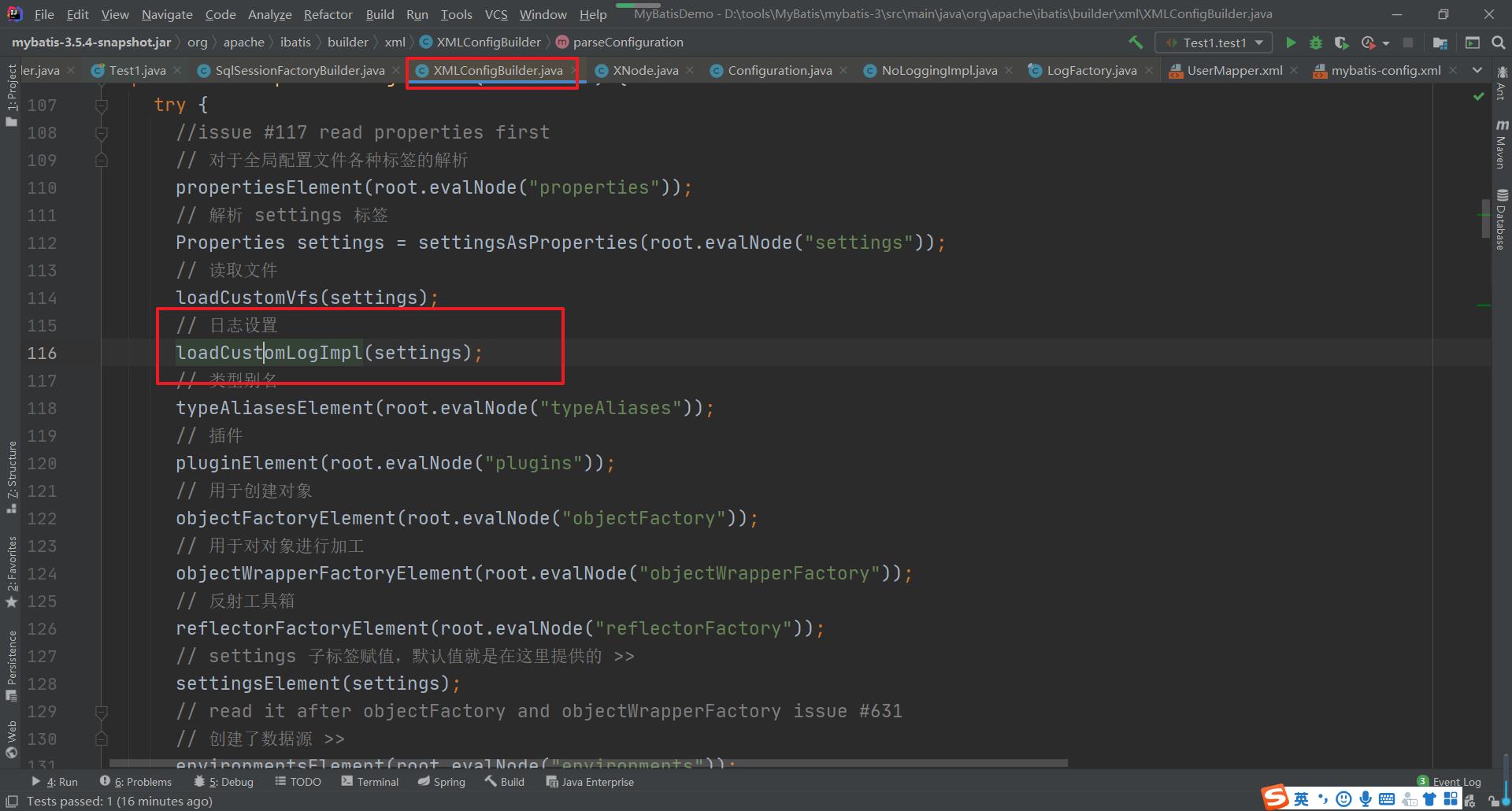Click parseConfiguration in the breadcrumb bar
This screenshot has height=811, width=1512.
click(x=619, y=43)
